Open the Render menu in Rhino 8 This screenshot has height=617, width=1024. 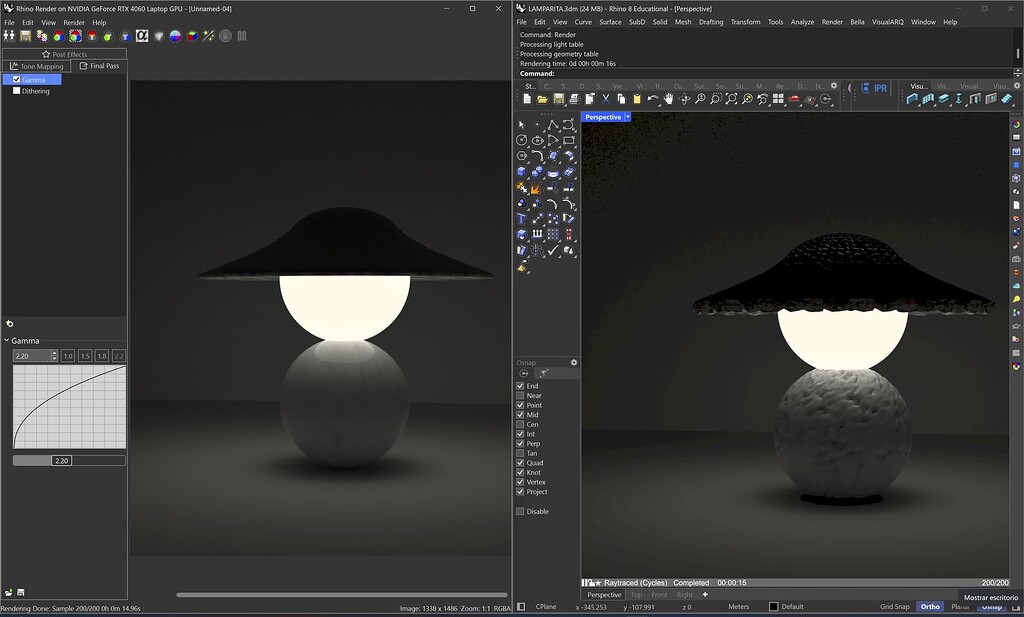pyautogui.click(x=831, y=21)
